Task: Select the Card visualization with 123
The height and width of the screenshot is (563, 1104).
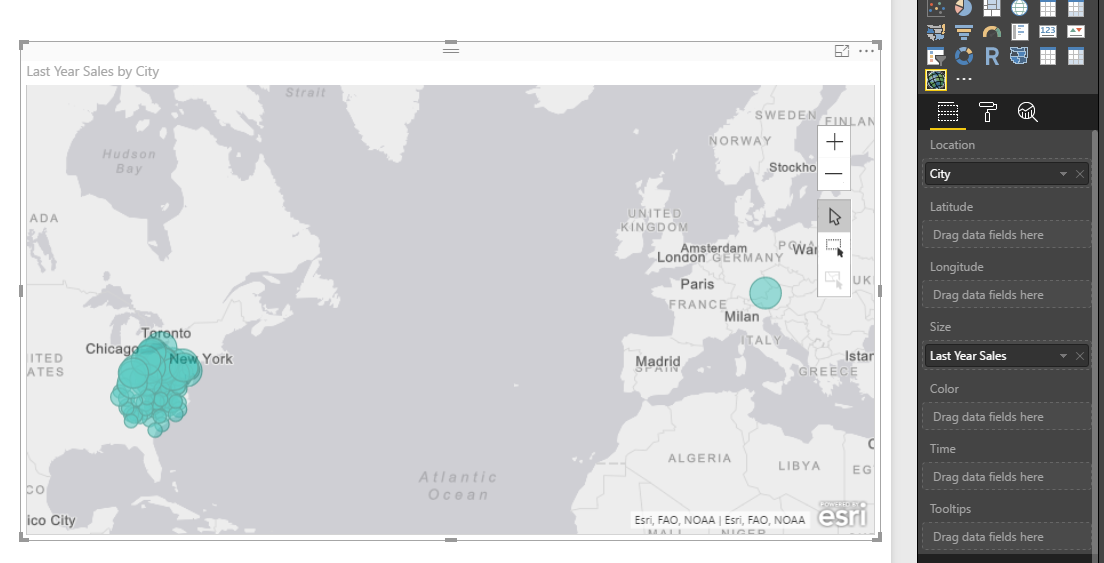Action: click(1048, 32)
